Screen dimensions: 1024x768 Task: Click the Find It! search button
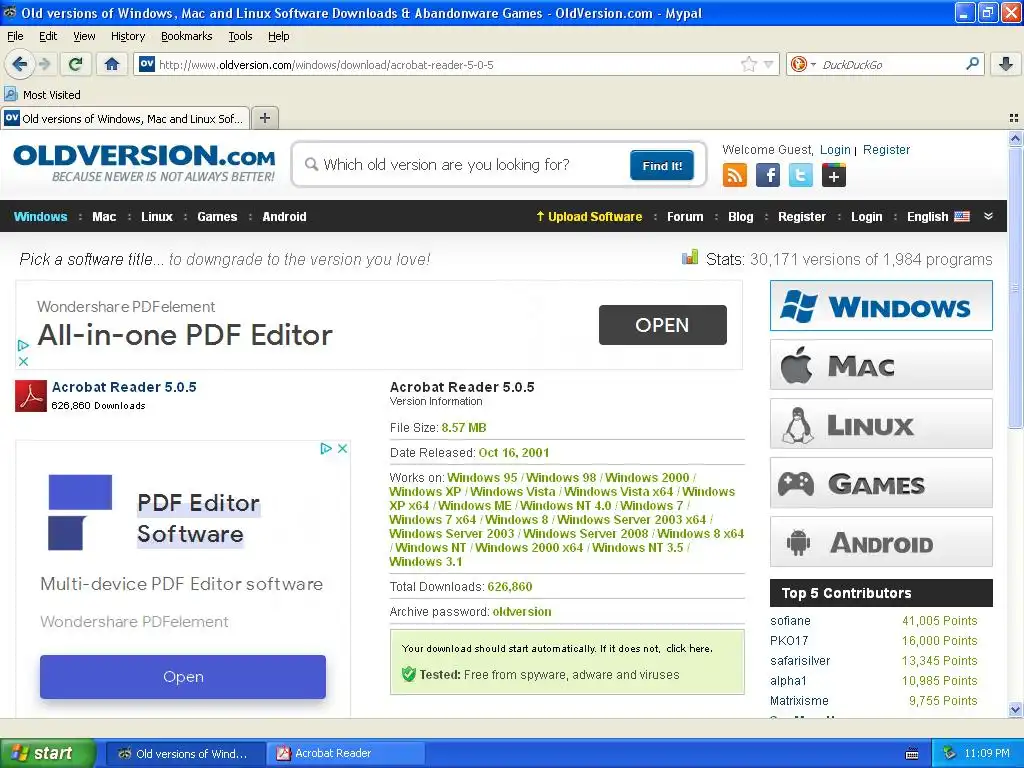click(x=662, y=165)
